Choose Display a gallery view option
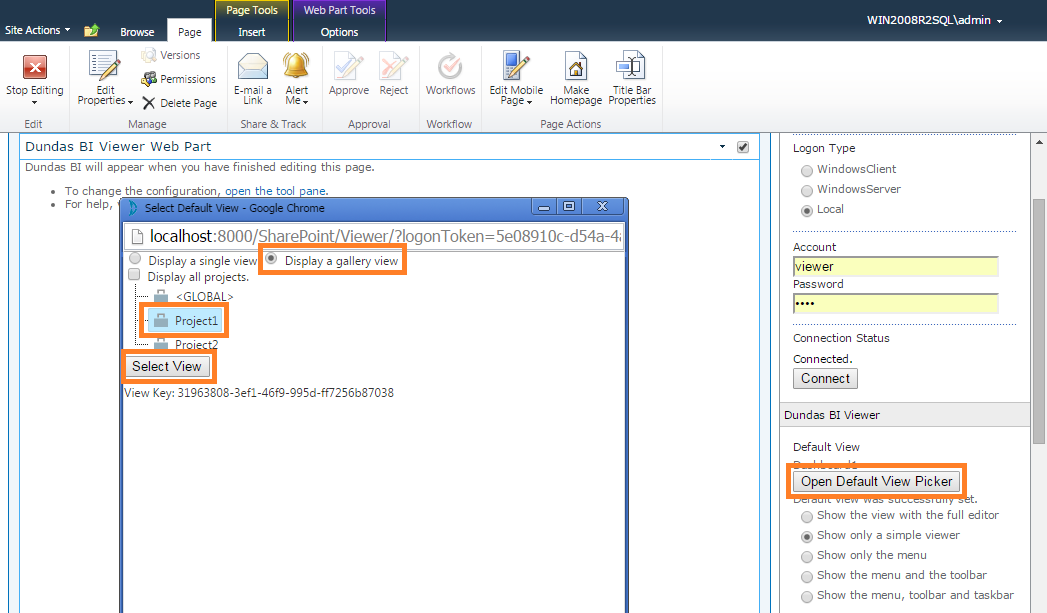This screenshot has width=1047, height=613. click(272, 258)
